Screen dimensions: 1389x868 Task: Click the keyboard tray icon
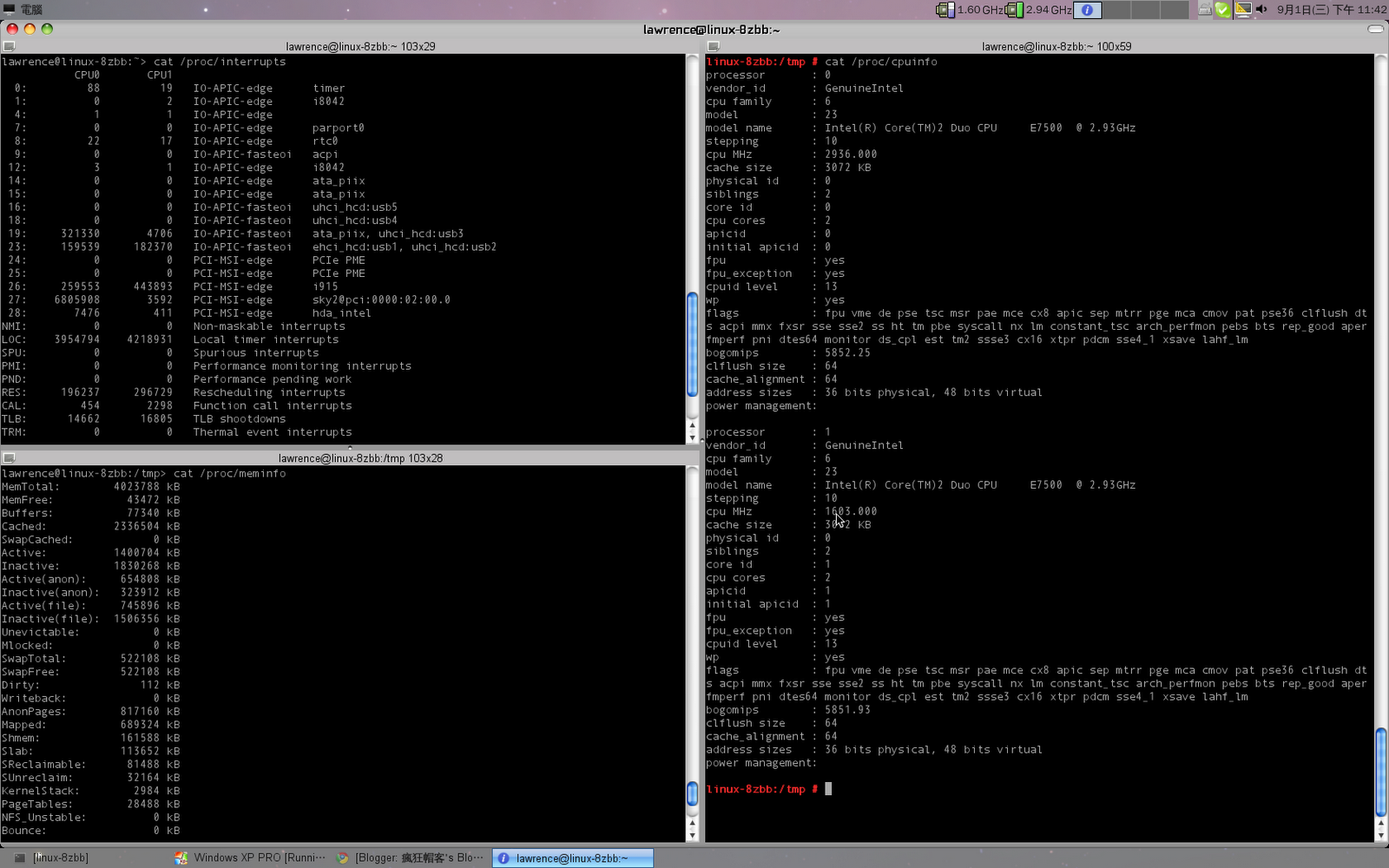point(1205,10)
